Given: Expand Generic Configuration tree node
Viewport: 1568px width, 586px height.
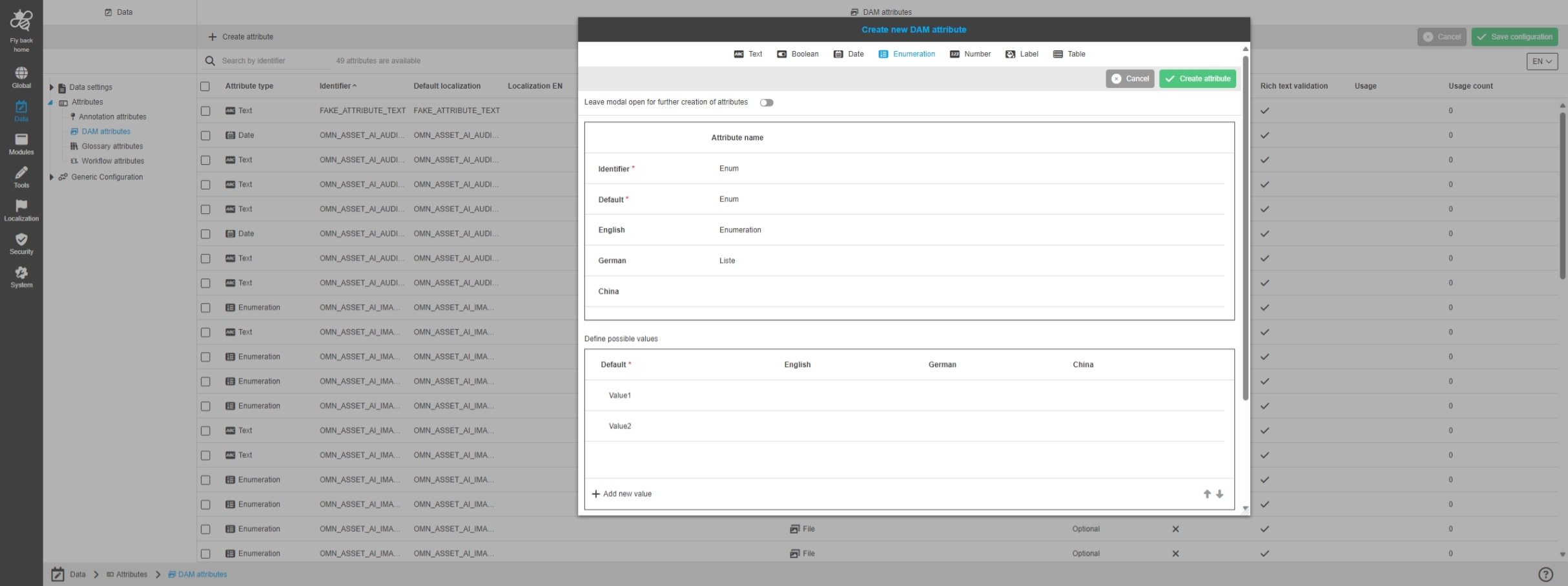Looking at the screenshot, I should (52, 177).
